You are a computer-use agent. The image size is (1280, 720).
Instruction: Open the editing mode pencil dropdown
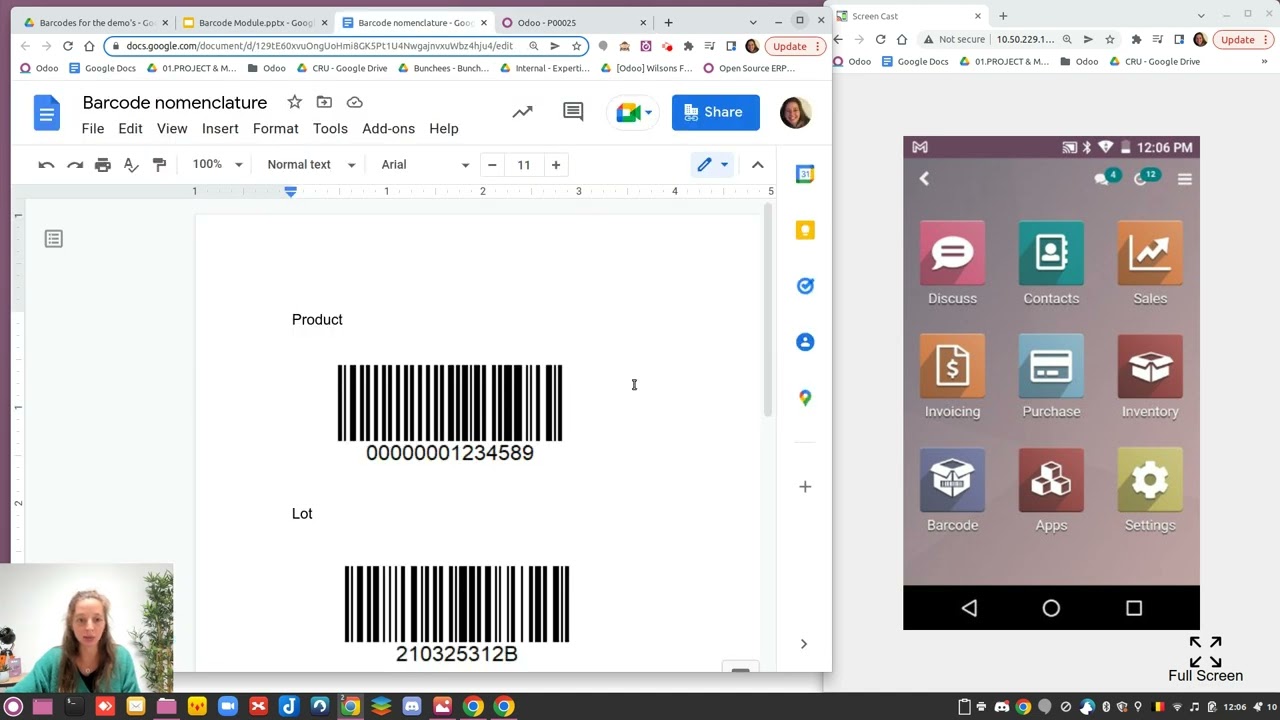pos(713,165)
